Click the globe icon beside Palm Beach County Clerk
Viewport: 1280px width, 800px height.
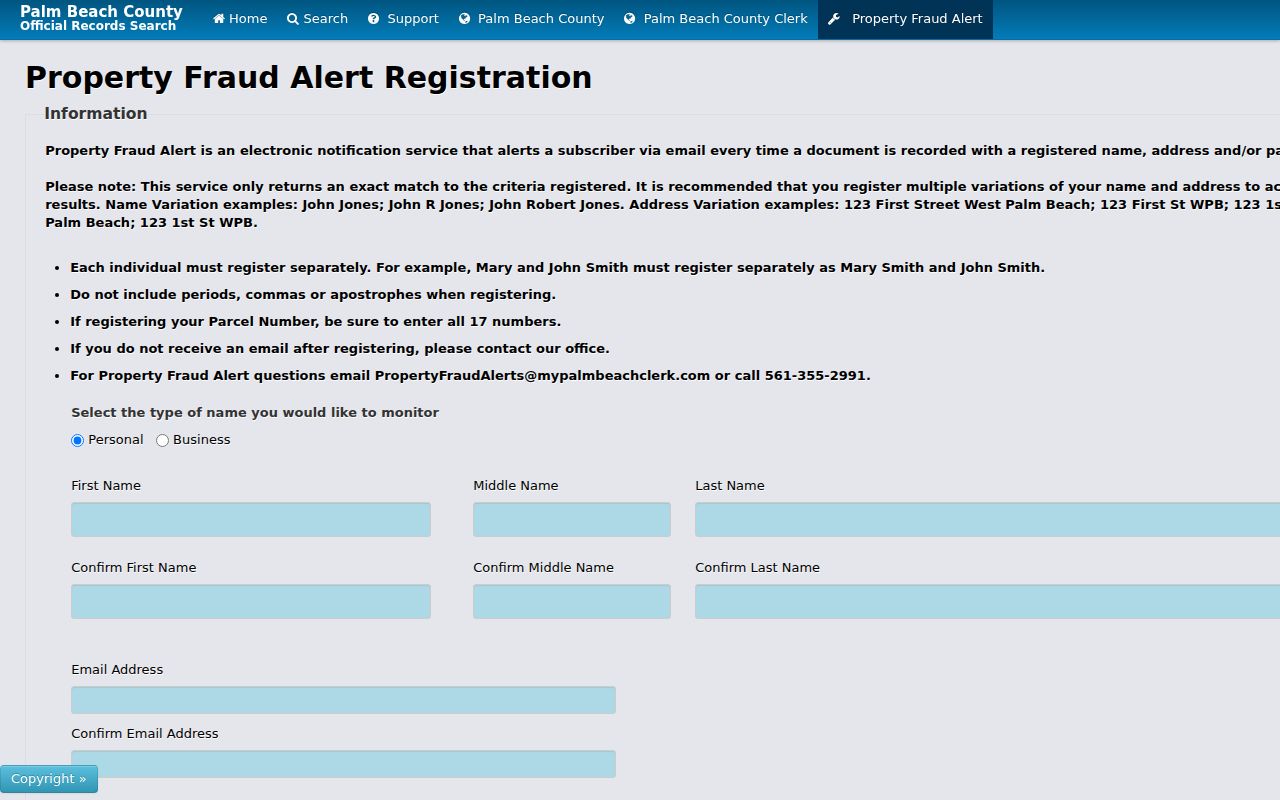[630, 19]
